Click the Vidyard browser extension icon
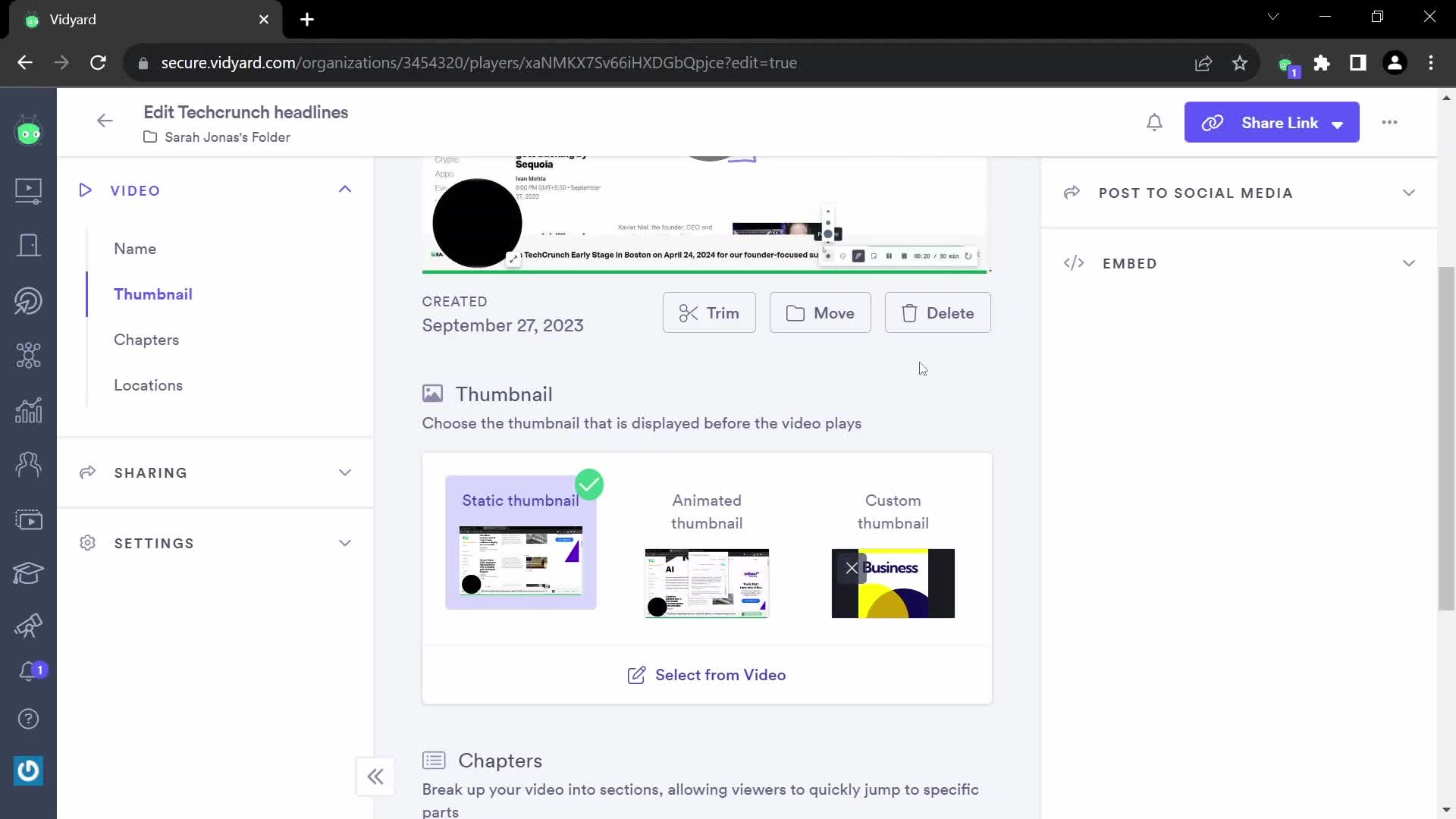The width and height of the screenshot is (1456, 819). 1287,64
